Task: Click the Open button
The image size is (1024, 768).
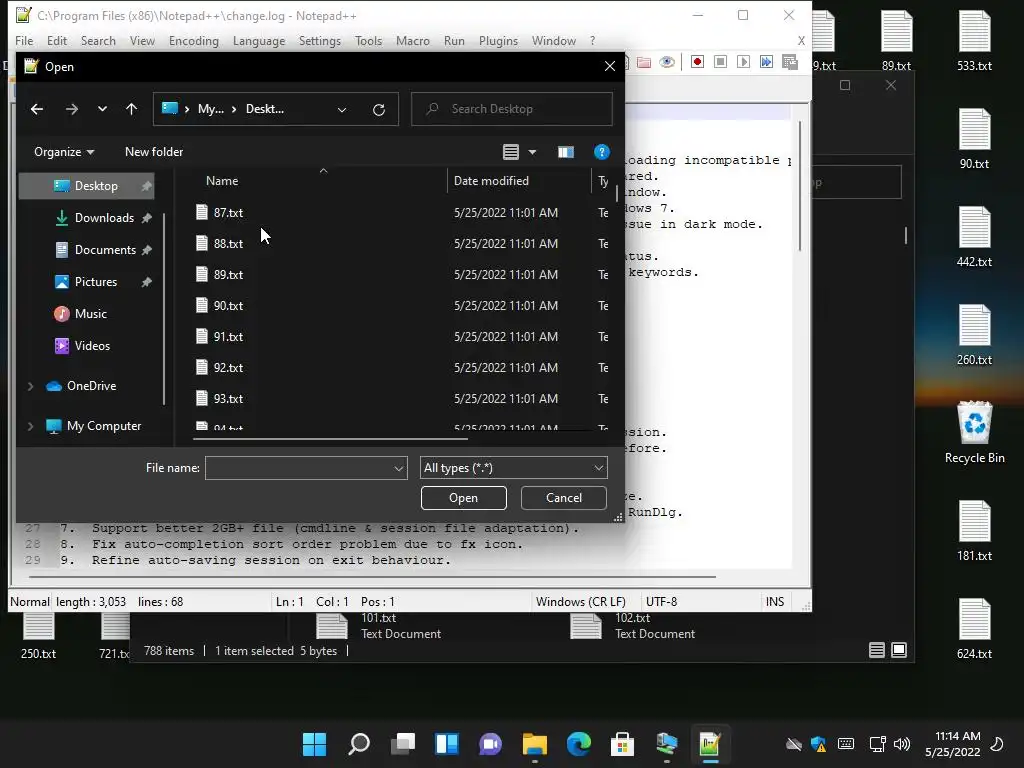Action: (x=464, y=498)
